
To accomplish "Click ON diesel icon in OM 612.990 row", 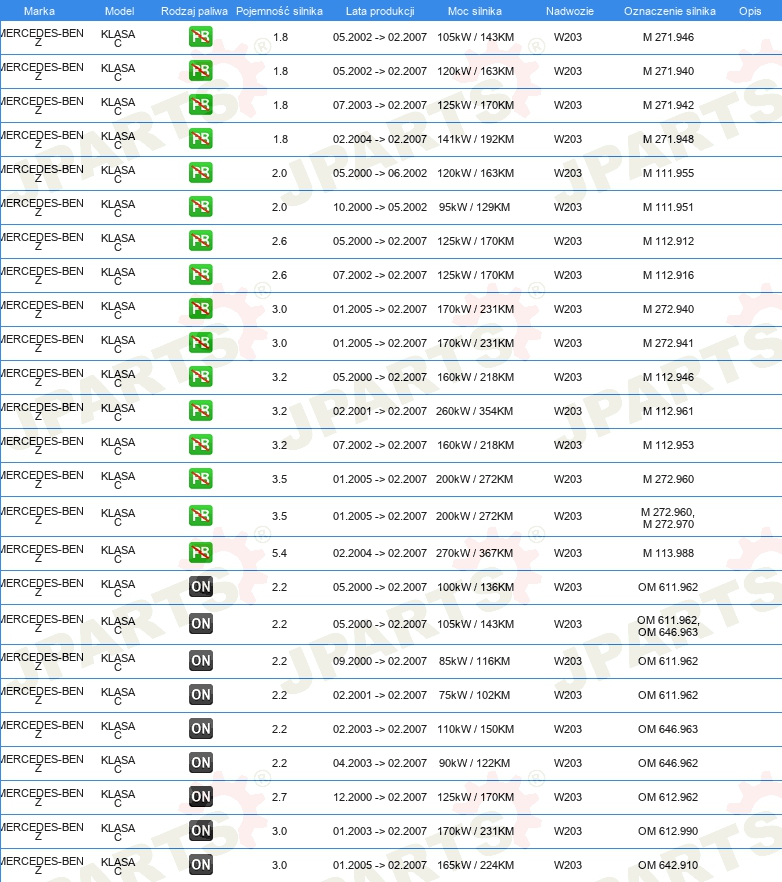I will coord(201,830).
